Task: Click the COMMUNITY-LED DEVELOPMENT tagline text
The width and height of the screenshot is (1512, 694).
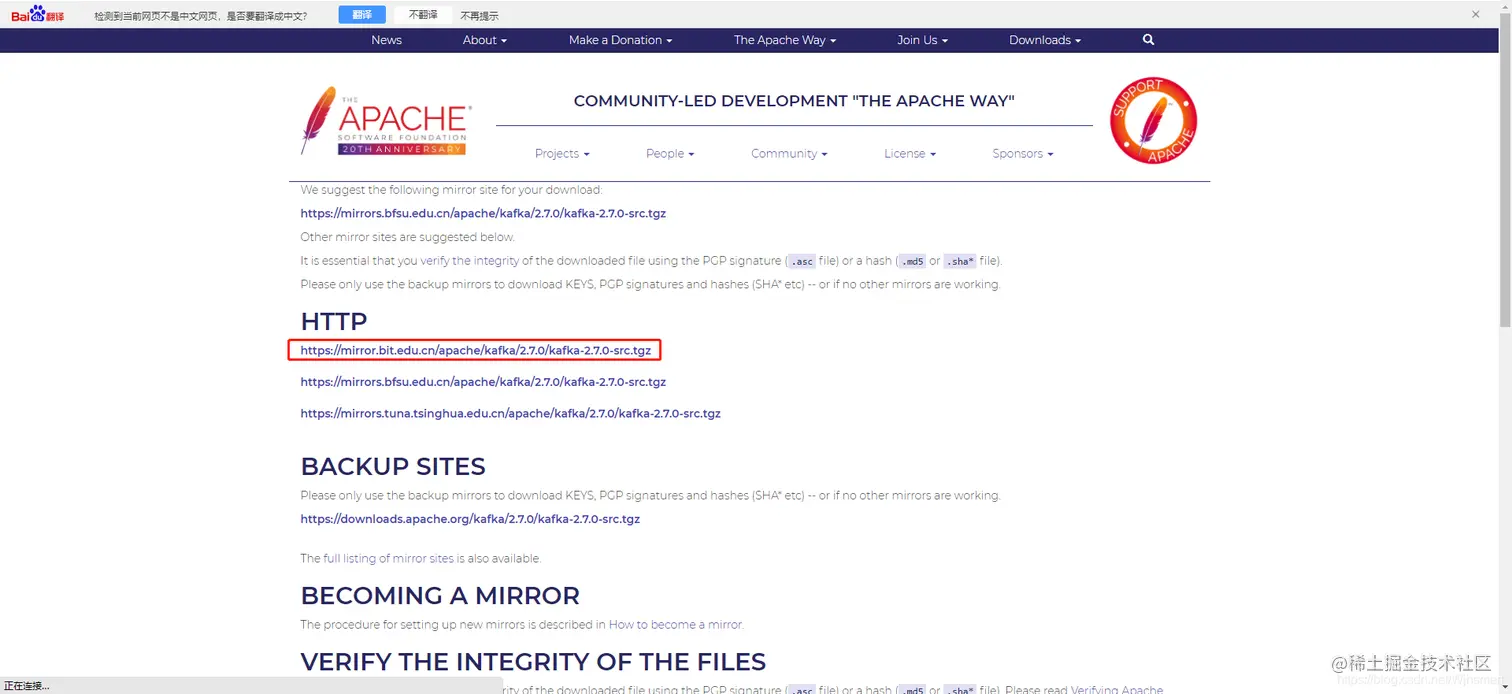Action: [x=794, y=101]
